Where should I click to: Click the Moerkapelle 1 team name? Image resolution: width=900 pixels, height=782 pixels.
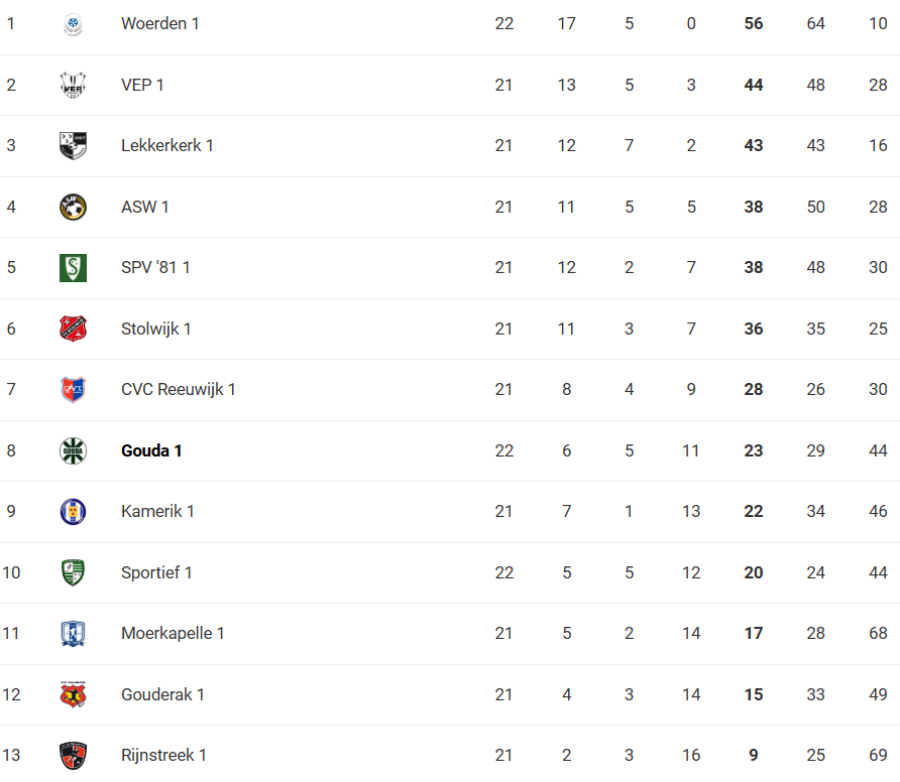tap(172, 634)
